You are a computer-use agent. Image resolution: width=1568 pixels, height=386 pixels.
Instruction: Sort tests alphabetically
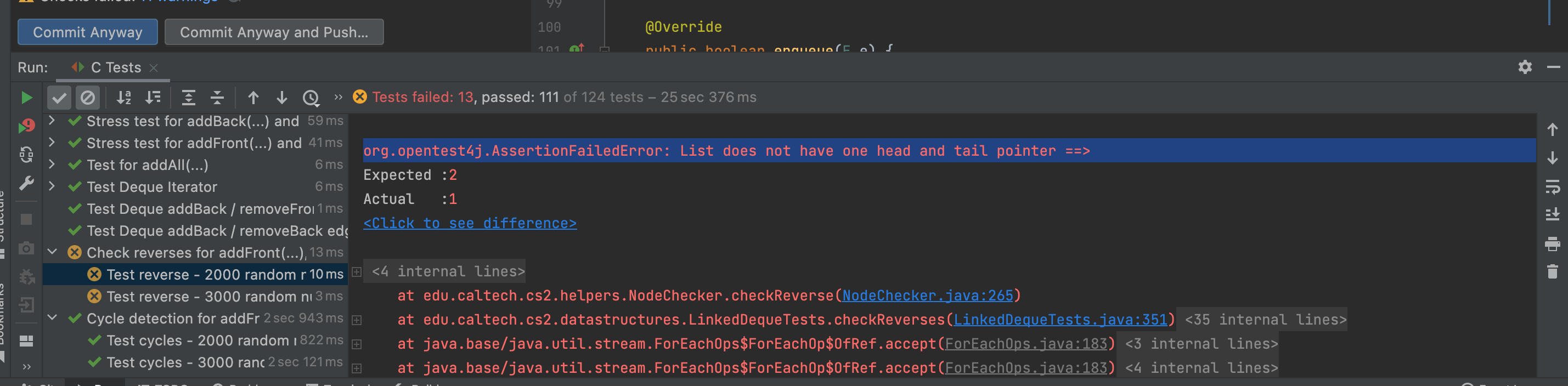[x=124, y=98]
